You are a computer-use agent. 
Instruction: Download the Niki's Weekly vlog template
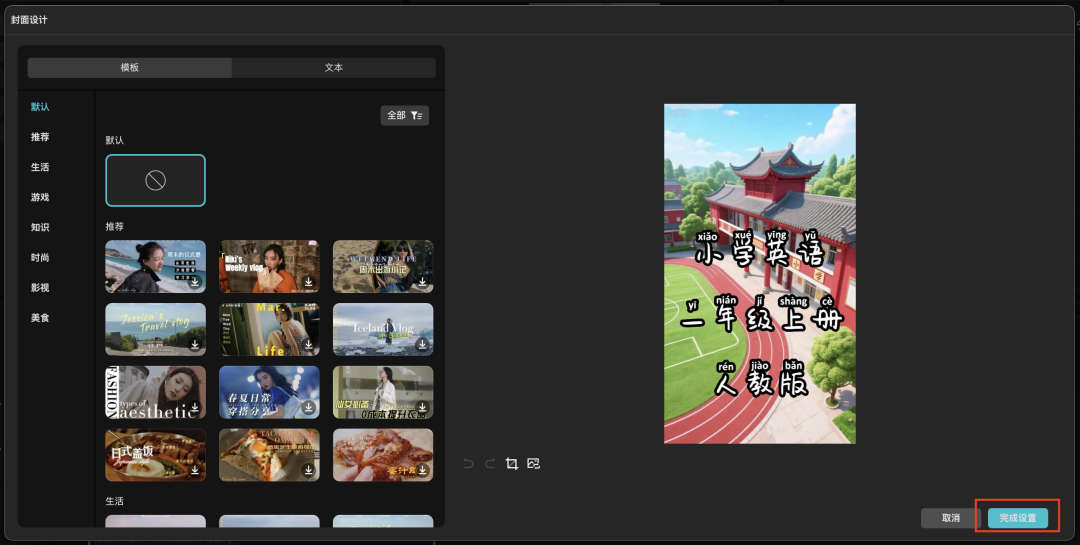point(309,282)
